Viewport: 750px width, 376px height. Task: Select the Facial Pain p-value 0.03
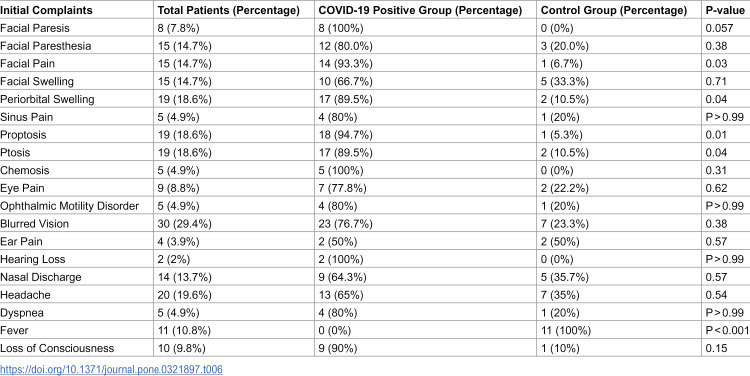tap(716, 64)
